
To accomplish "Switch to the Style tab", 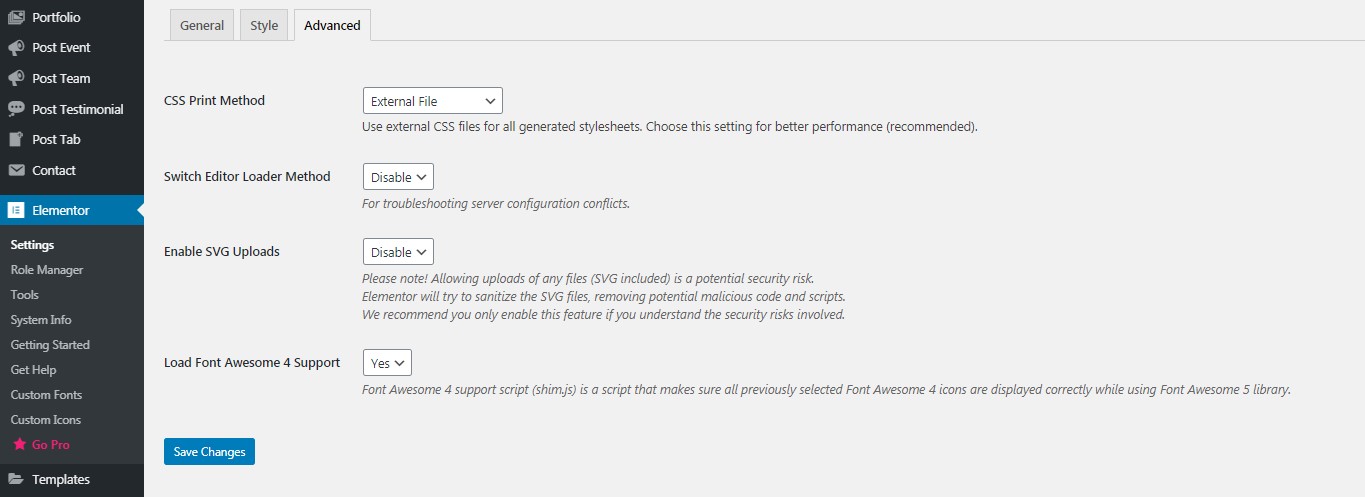I will click(x=264, y=25).
